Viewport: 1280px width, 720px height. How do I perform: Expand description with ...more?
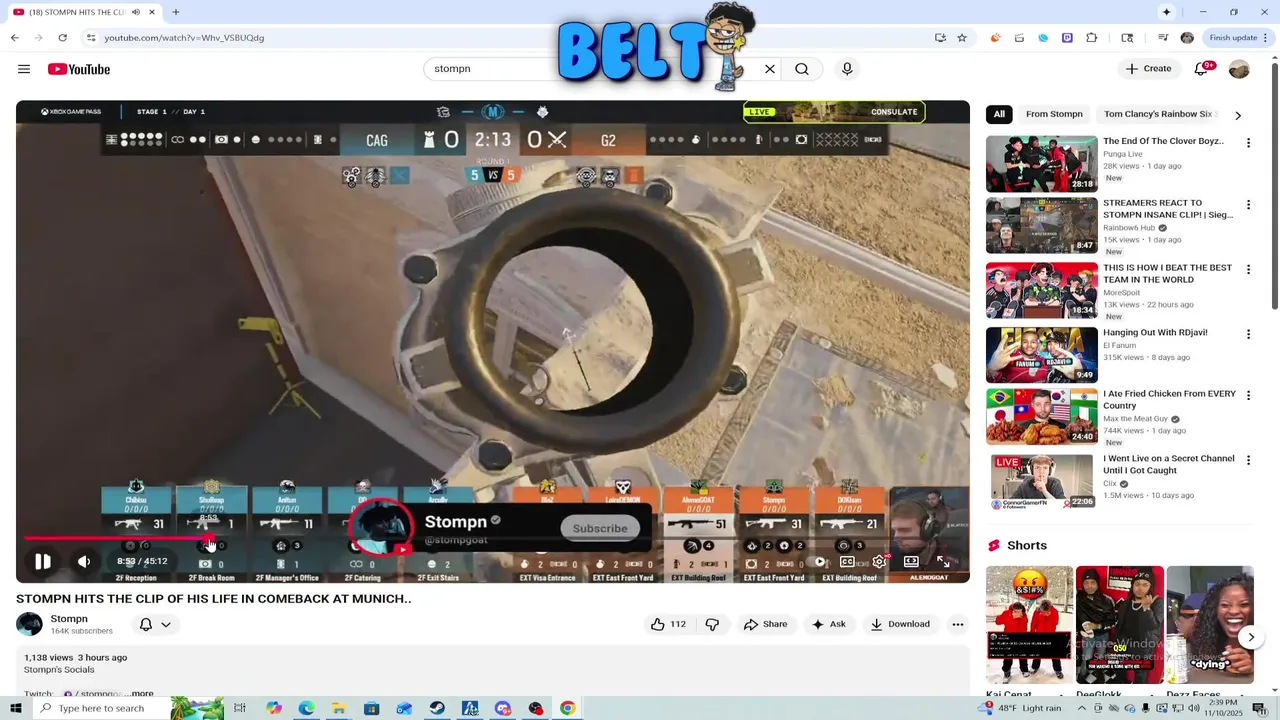point(142,693)
